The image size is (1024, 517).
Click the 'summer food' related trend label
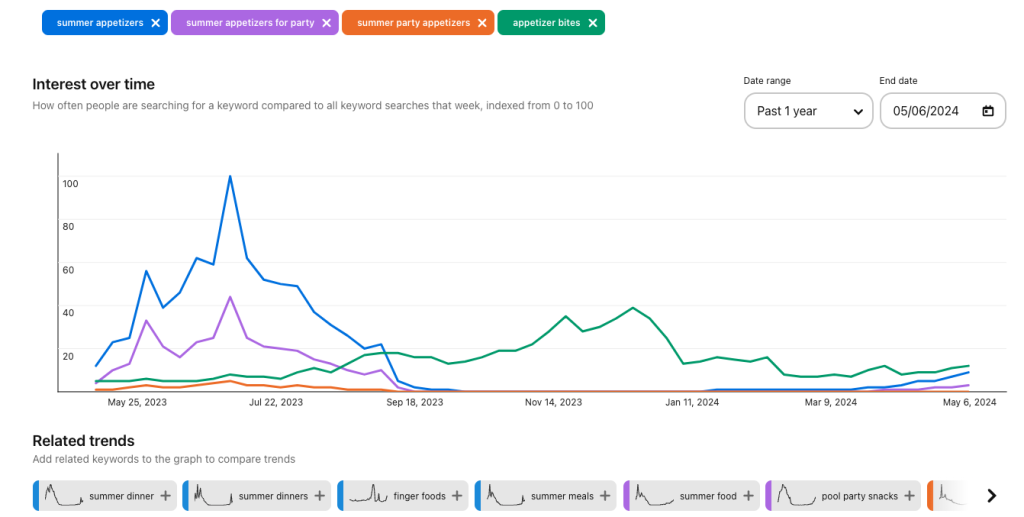707,496
